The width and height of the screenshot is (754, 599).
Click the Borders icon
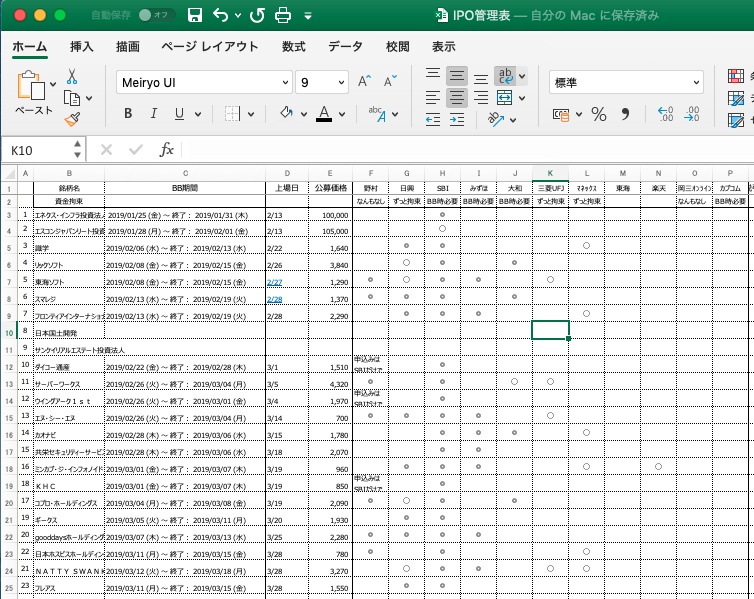tap(232, 114)
